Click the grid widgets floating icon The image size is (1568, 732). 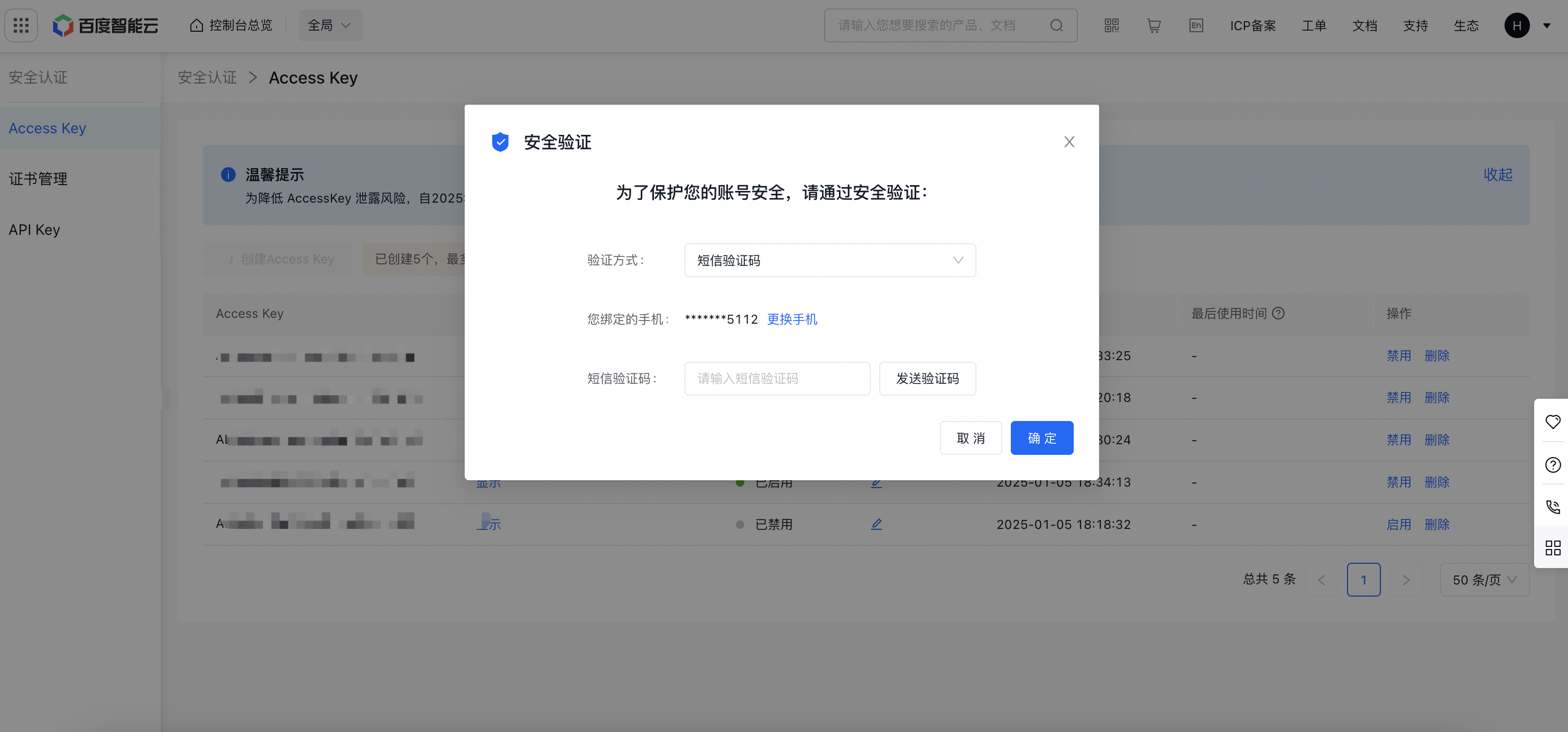(x=1553, y=548)
